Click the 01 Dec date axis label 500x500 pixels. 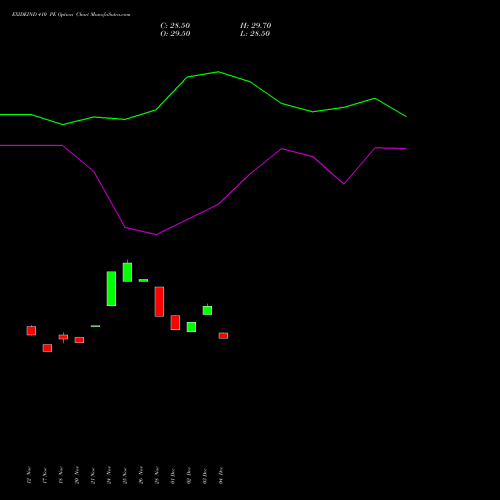[x=173, y=476]
